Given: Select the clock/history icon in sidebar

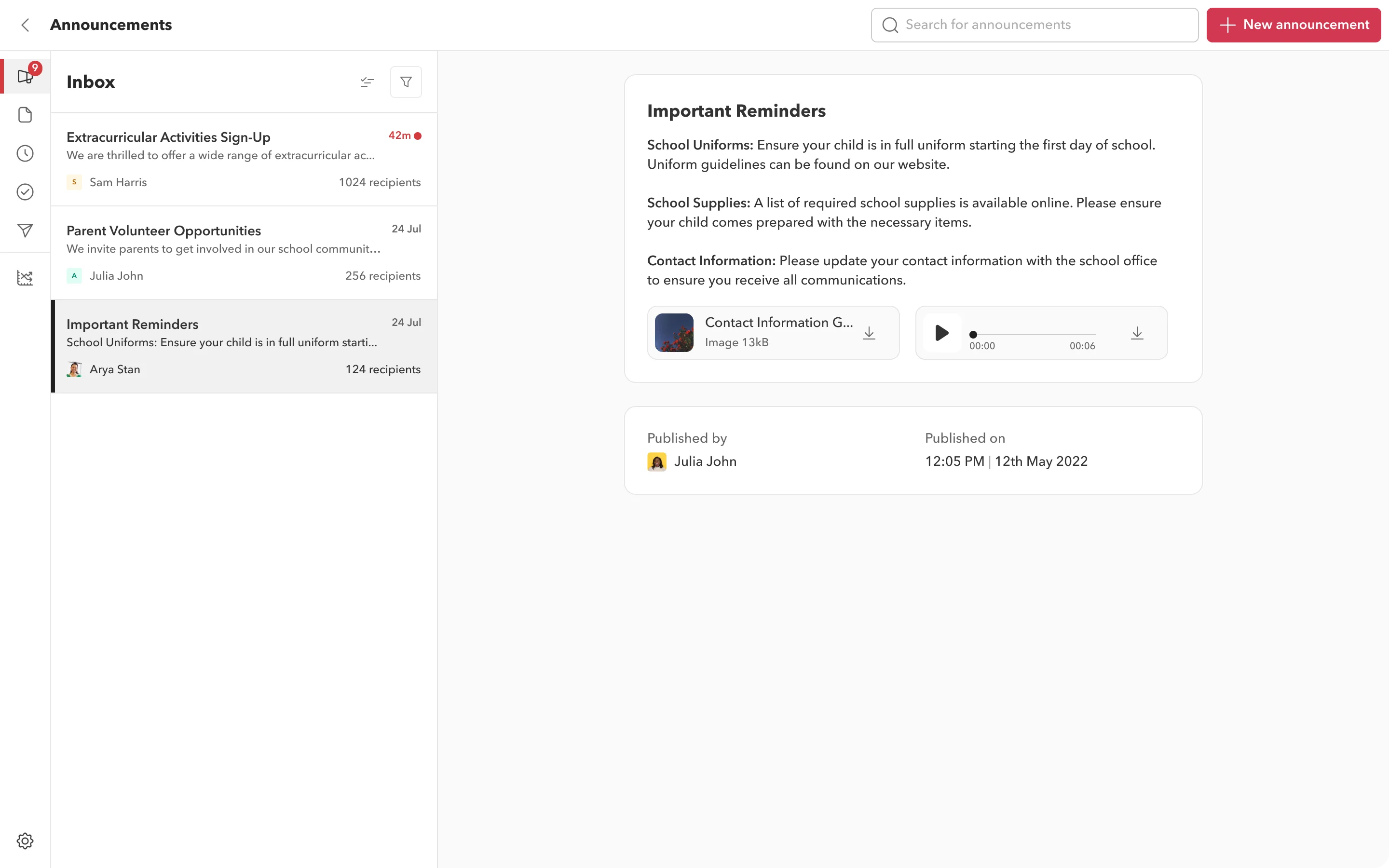Looking at the screenshot, I should click(x=25, y=154).
